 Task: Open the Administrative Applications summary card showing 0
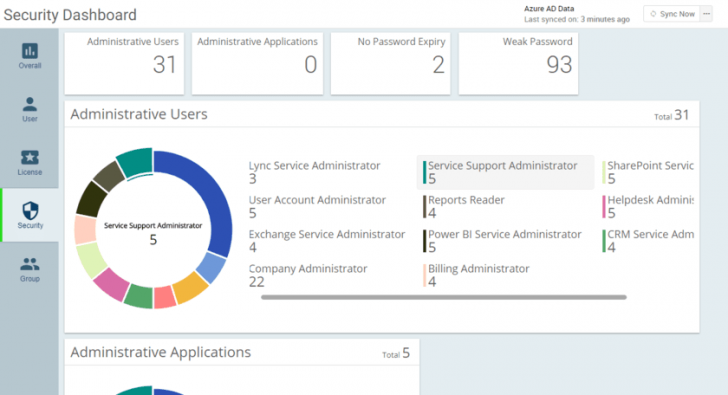click(257, 64)
